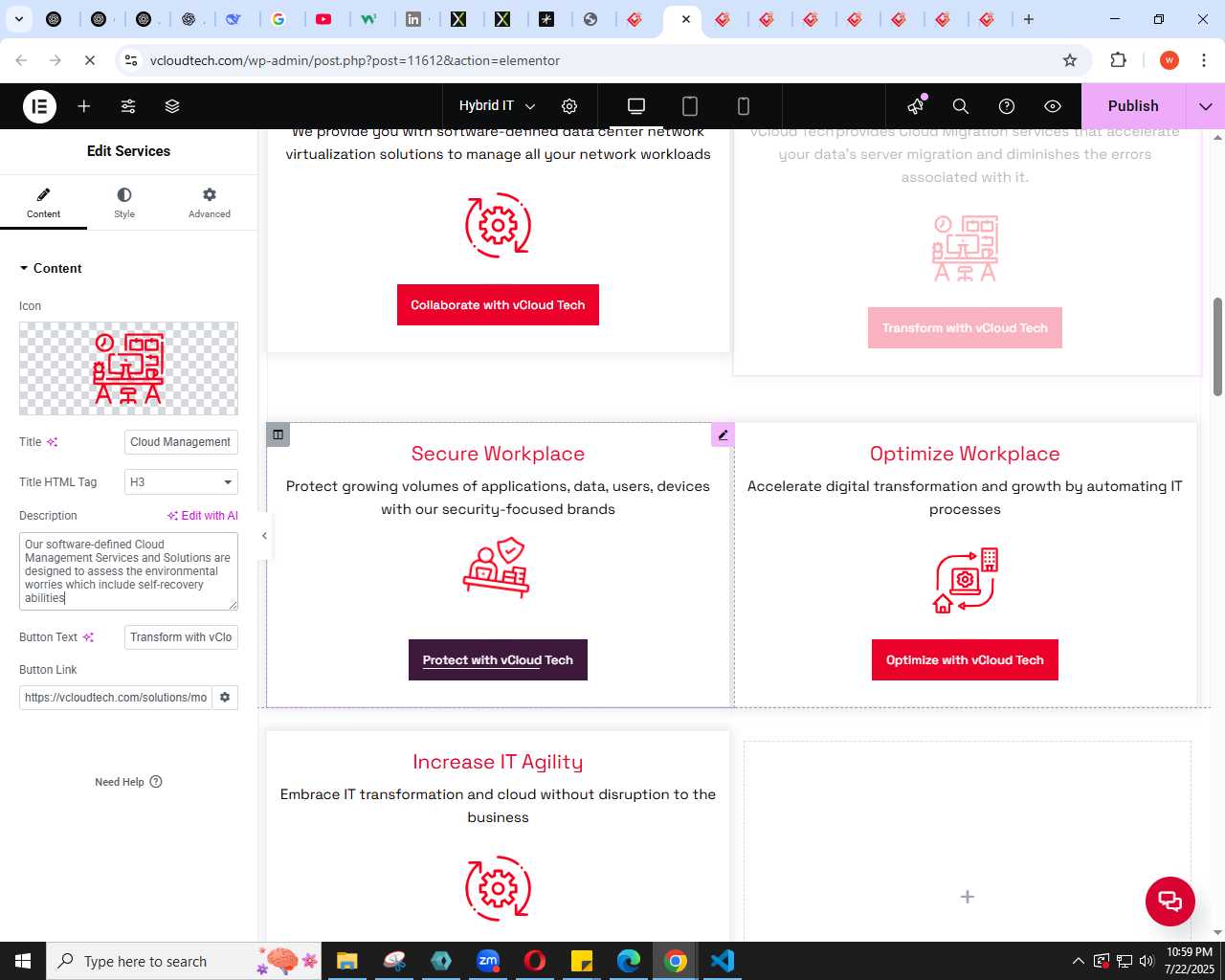Open Button Link options gear

click(x=225, y=698)
